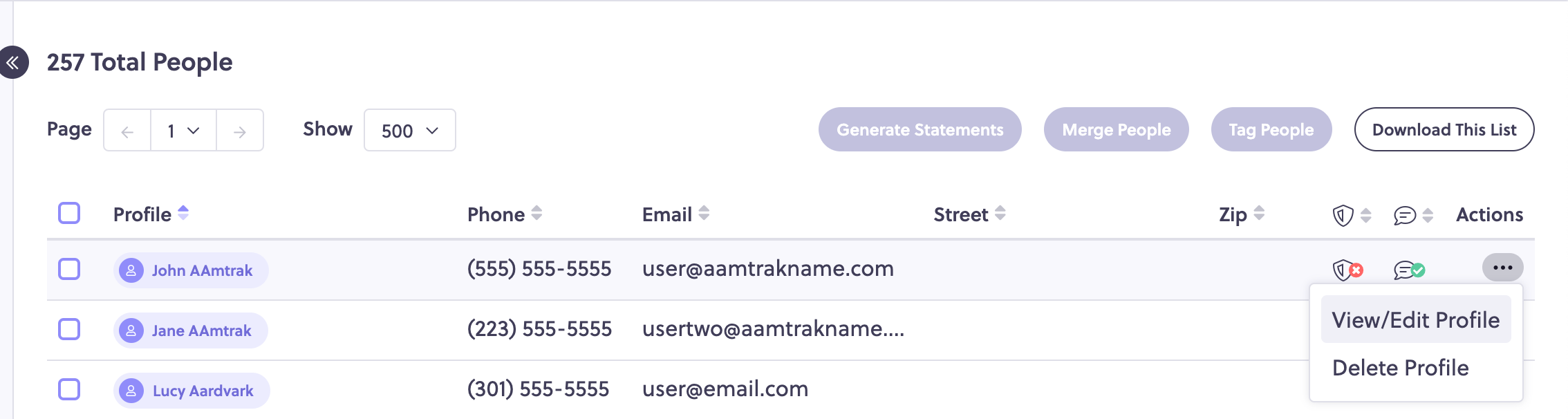Open John AAmtrak's three-dot actions menu
The height and width of the screenshot is (419, 1568).
(1502, 268)
